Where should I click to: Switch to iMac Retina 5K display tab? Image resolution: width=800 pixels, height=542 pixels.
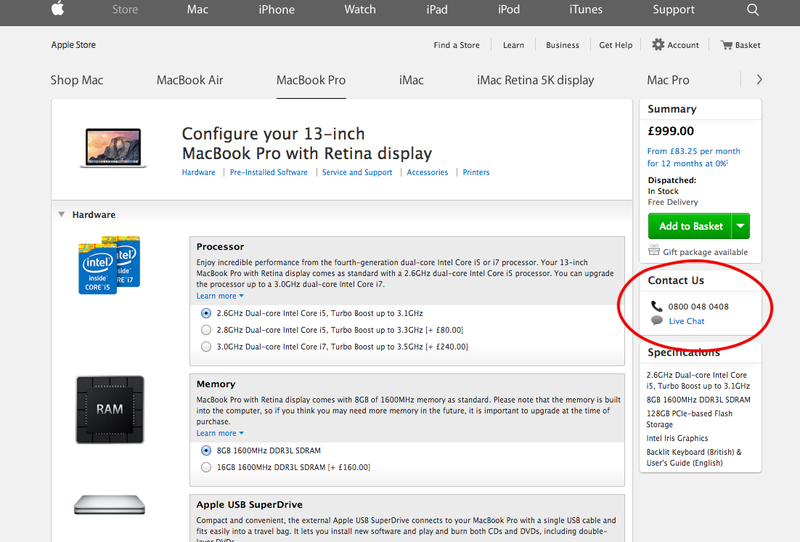536,80
